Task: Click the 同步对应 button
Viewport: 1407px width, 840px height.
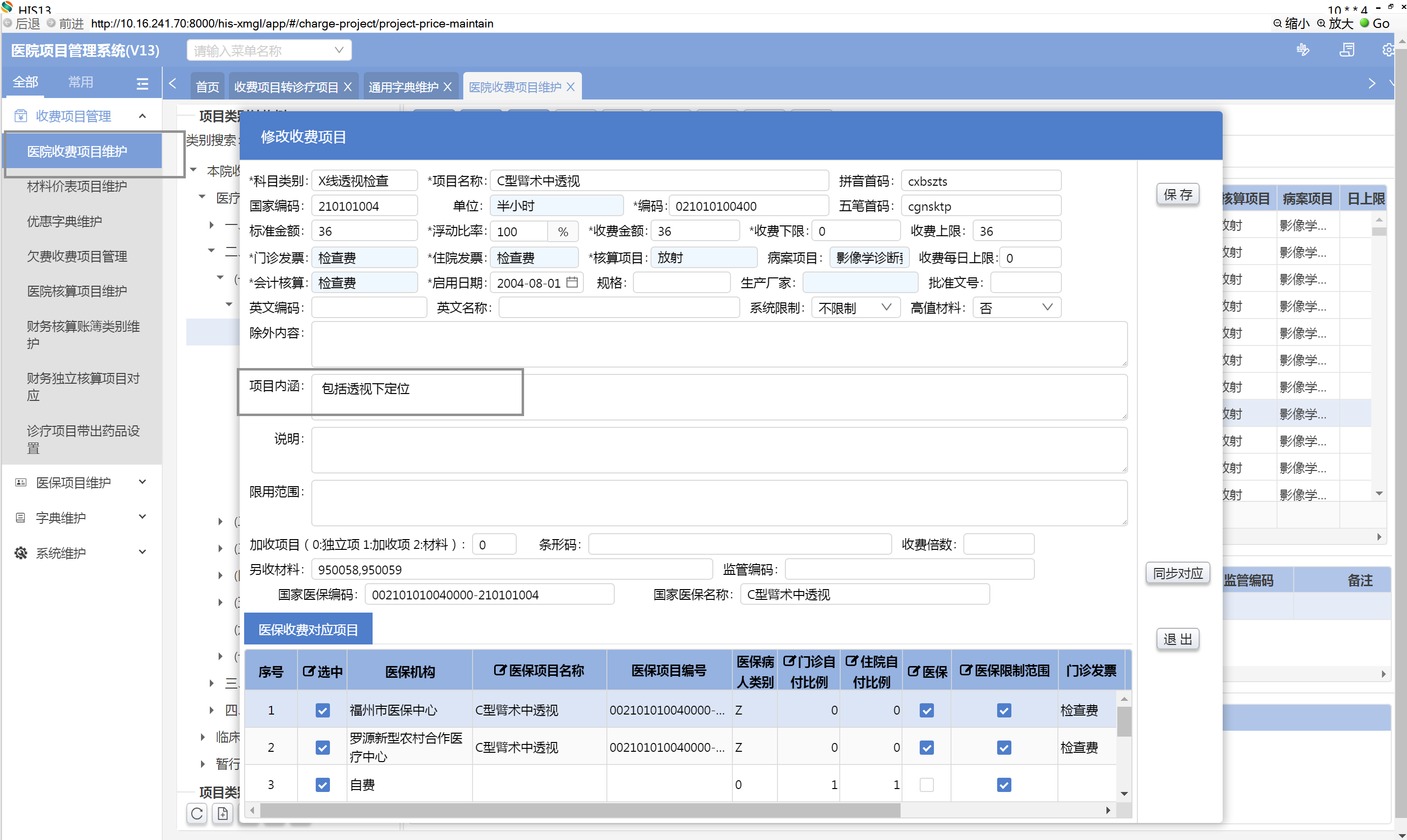Action: click(x=1177, y=573)
